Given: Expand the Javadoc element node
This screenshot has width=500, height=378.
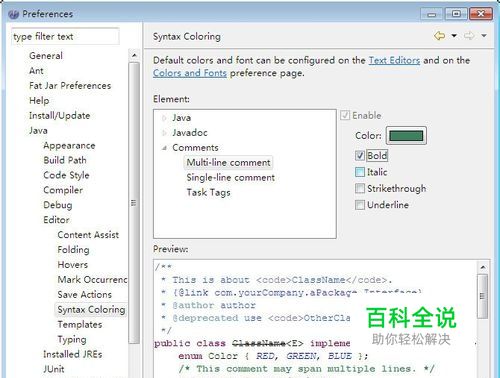Looking at the screenshot, I should pos(164,133).
